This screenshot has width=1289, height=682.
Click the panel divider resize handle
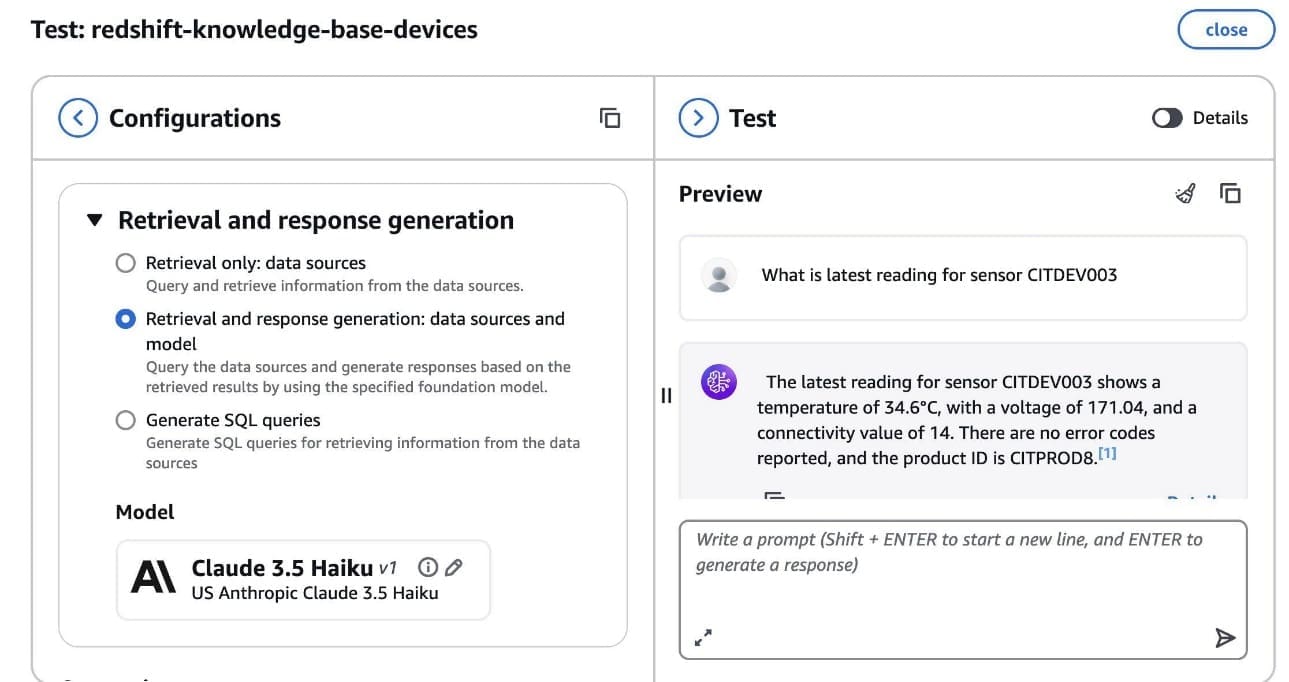pos(666,395)
